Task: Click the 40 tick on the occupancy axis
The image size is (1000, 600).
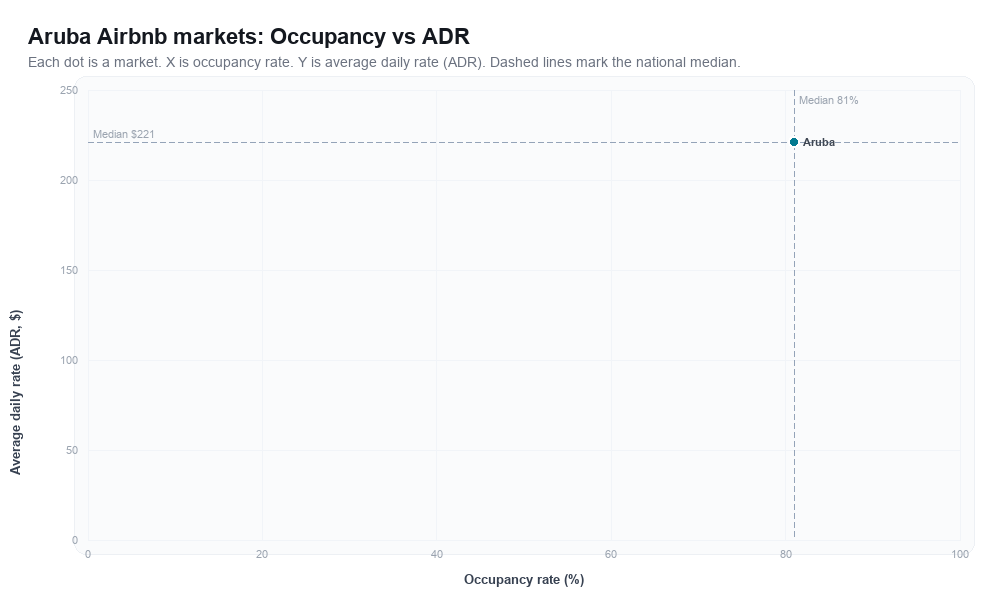Action: pyautogui.click(x=437, y=554)
